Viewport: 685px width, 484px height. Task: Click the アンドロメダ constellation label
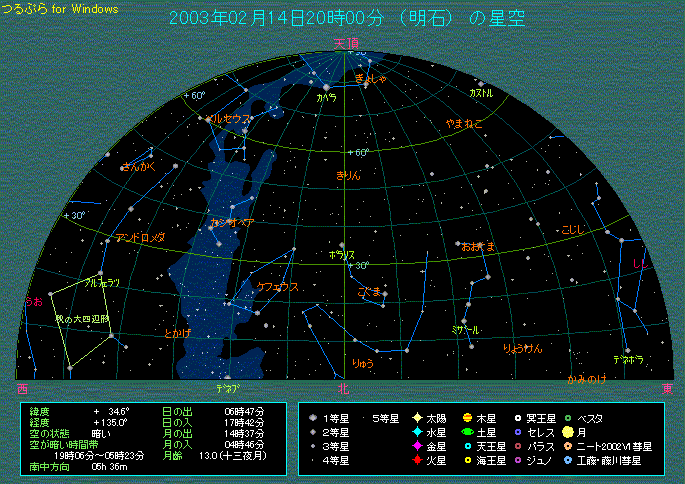pos(139,238)
